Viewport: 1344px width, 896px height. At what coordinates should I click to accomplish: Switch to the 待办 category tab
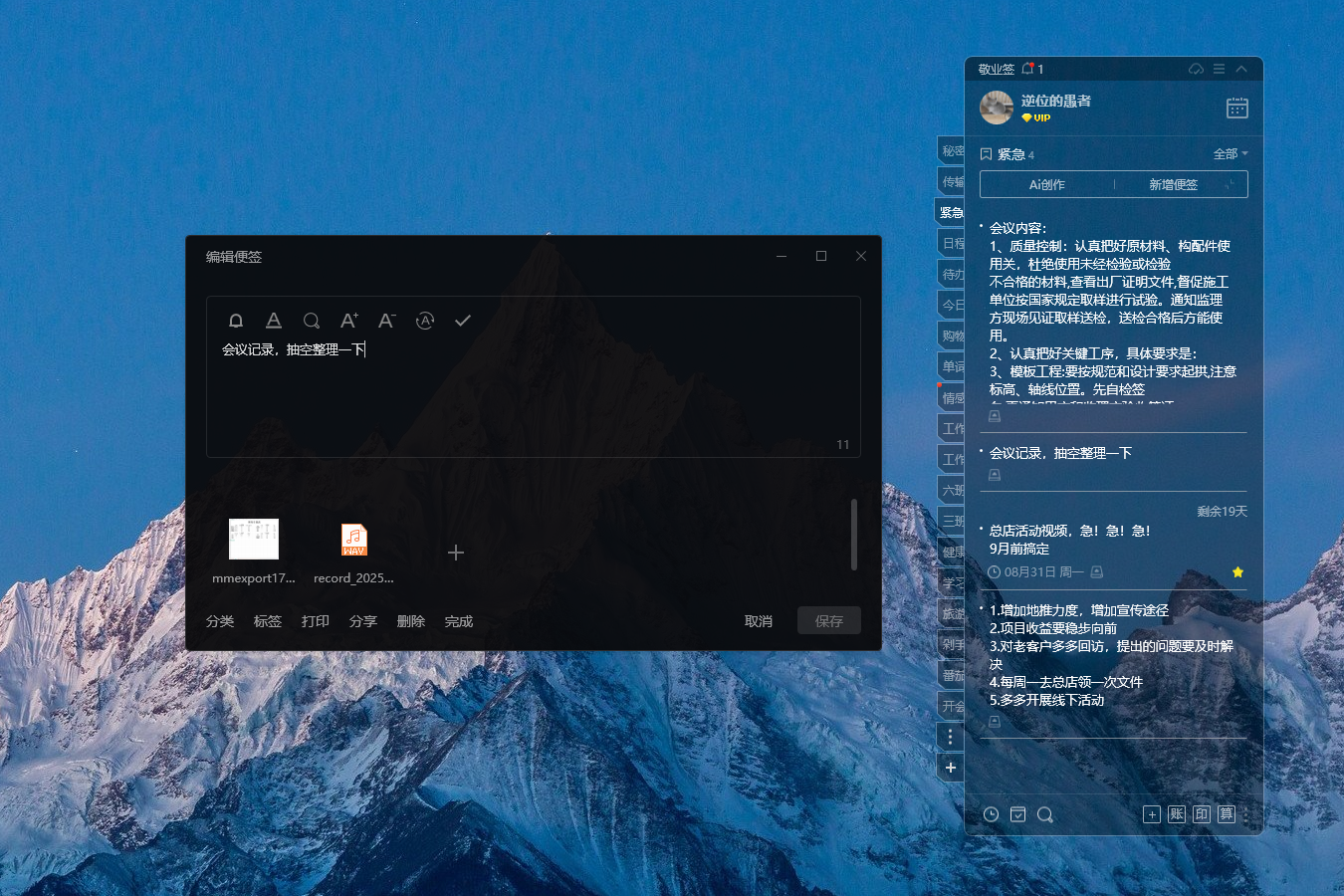click(x=952, y=275)
